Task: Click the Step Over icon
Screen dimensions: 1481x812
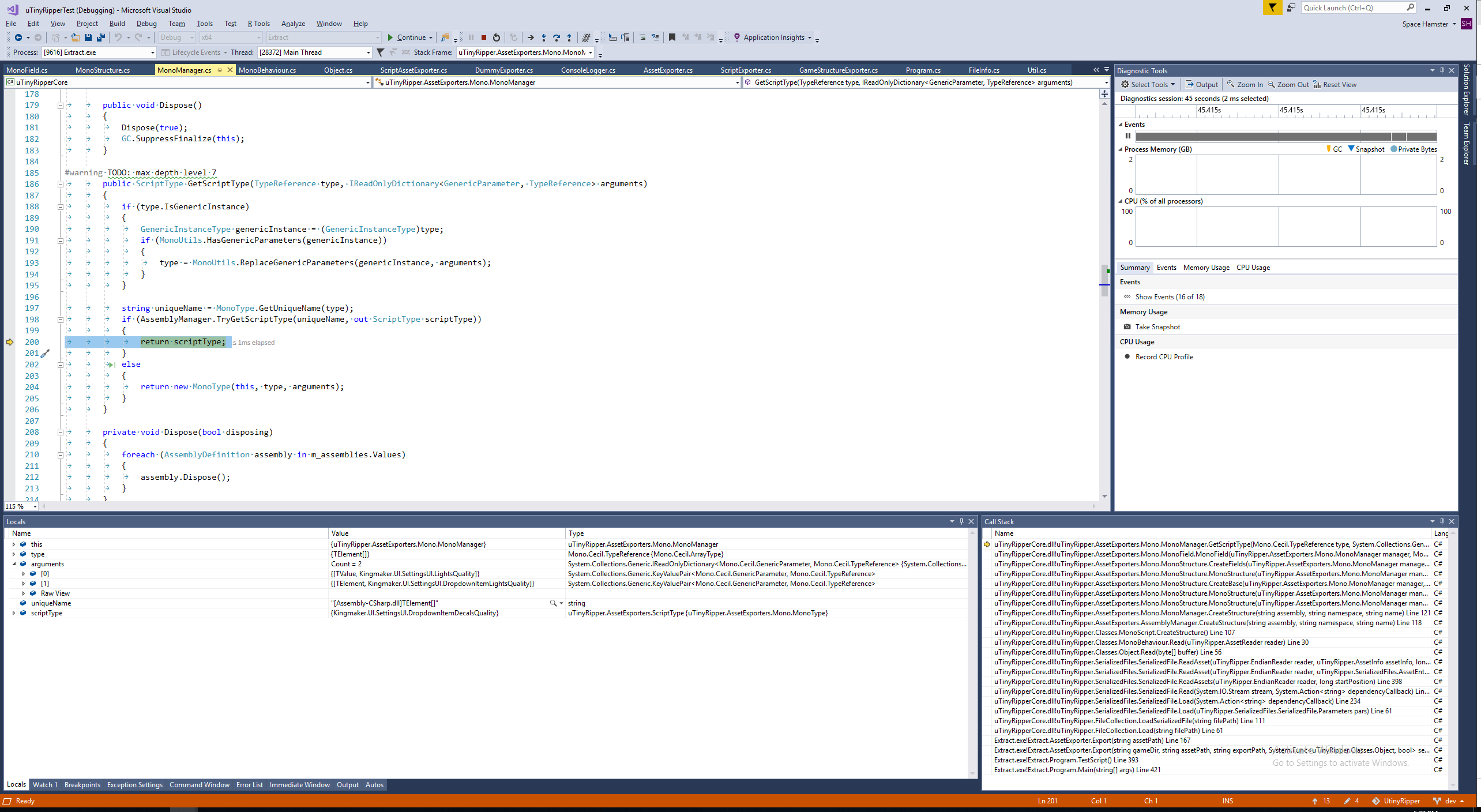Action: [556, 37]
